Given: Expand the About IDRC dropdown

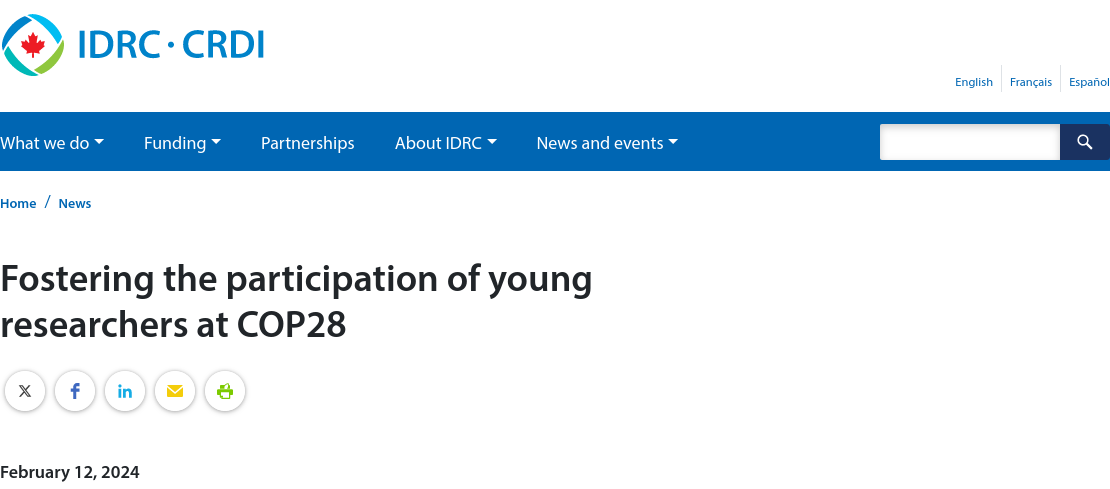Looking at the screenshot, I should tap(445, 143).
